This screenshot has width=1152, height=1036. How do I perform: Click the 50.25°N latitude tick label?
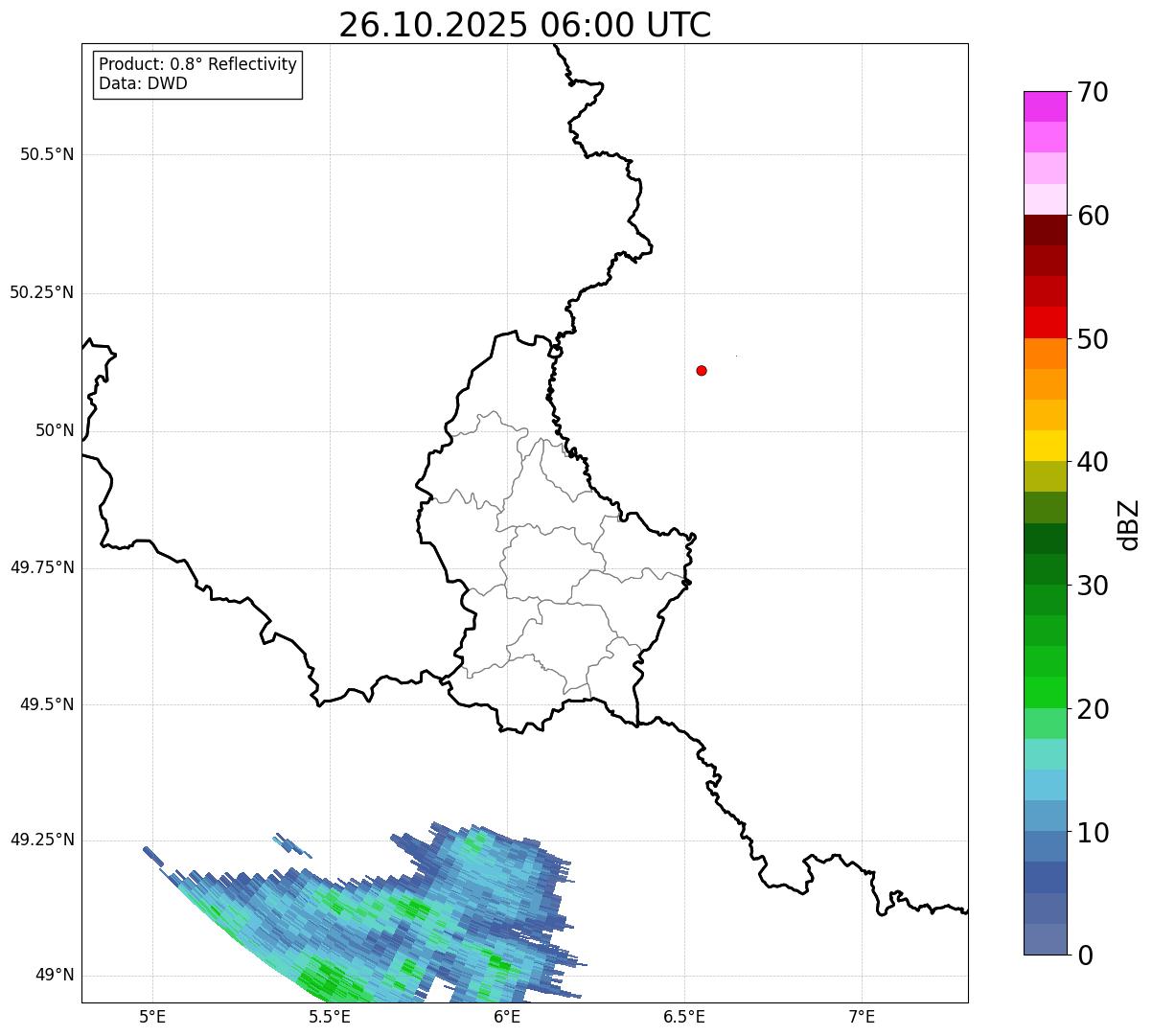coord(42,292)
